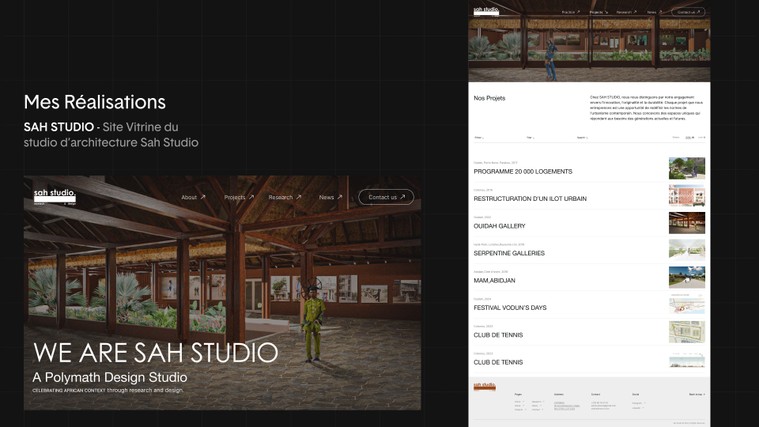Switch to the List view toggle
Viewport: 759px width, 427px height.
point(689,137)
